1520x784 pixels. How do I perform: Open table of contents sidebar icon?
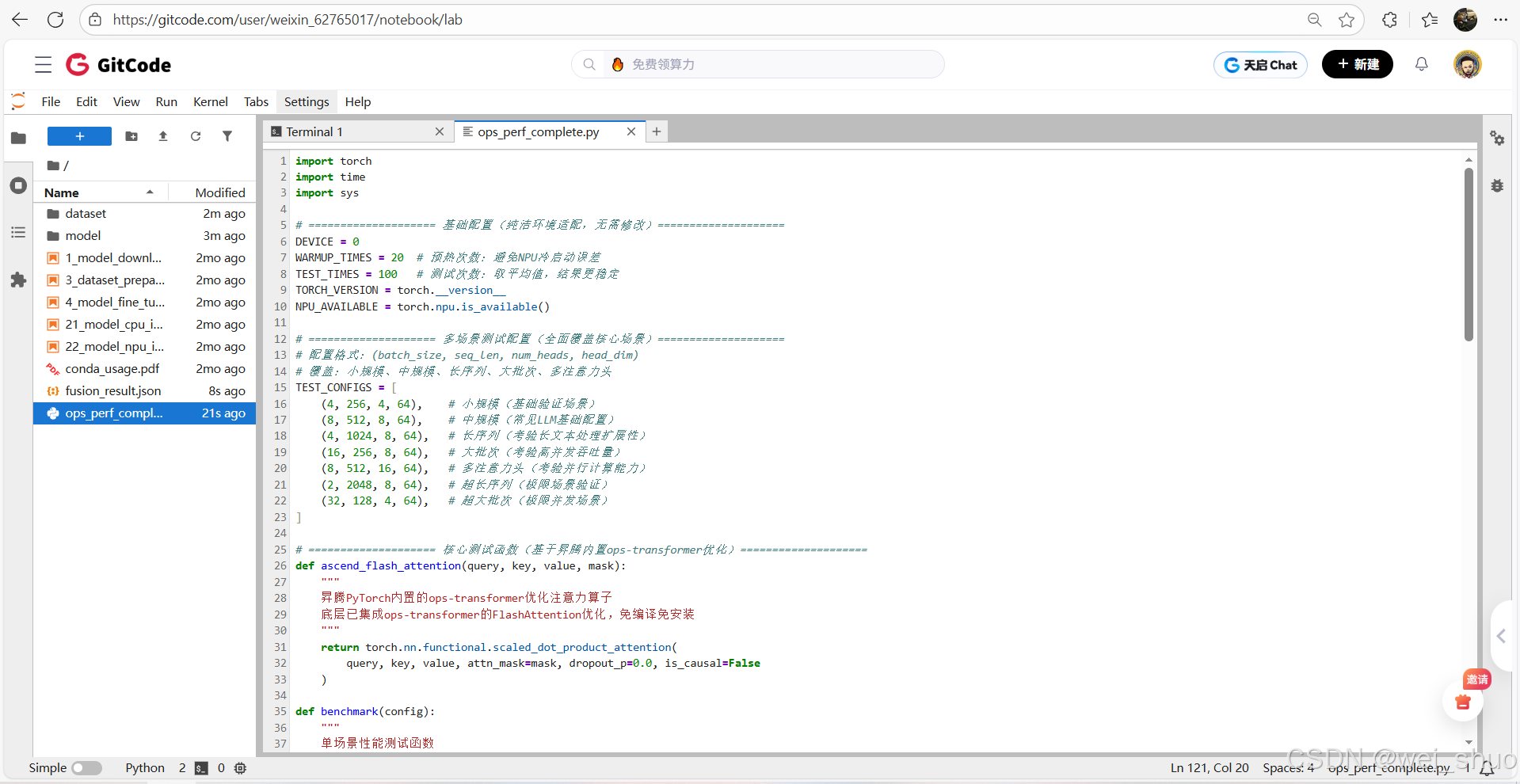(x=18, y=232)
